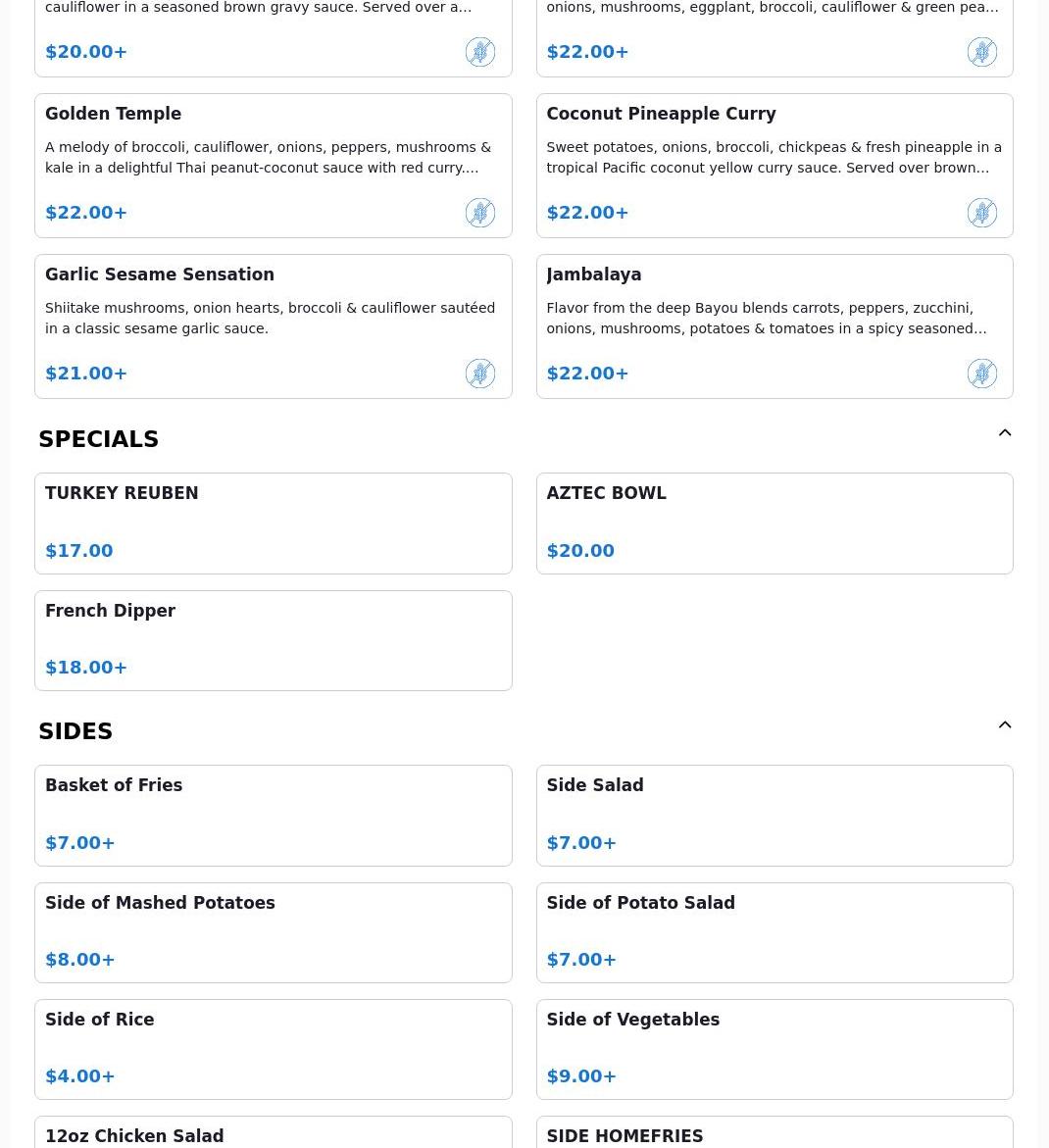Click the SIDE HOMEFRIES title
Image resolution: width=1049 pixels, height=1148 pixels.
pos(624,1135)
